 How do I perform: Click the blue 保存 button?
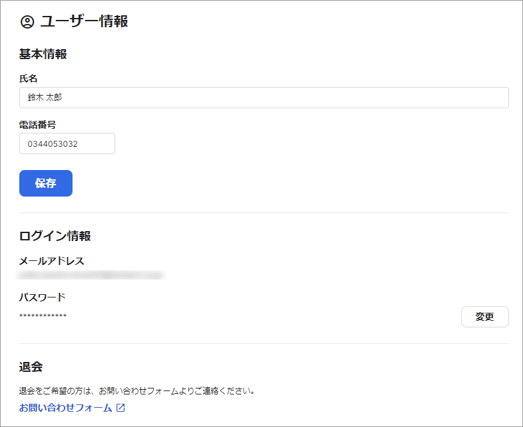click(46, 183)
